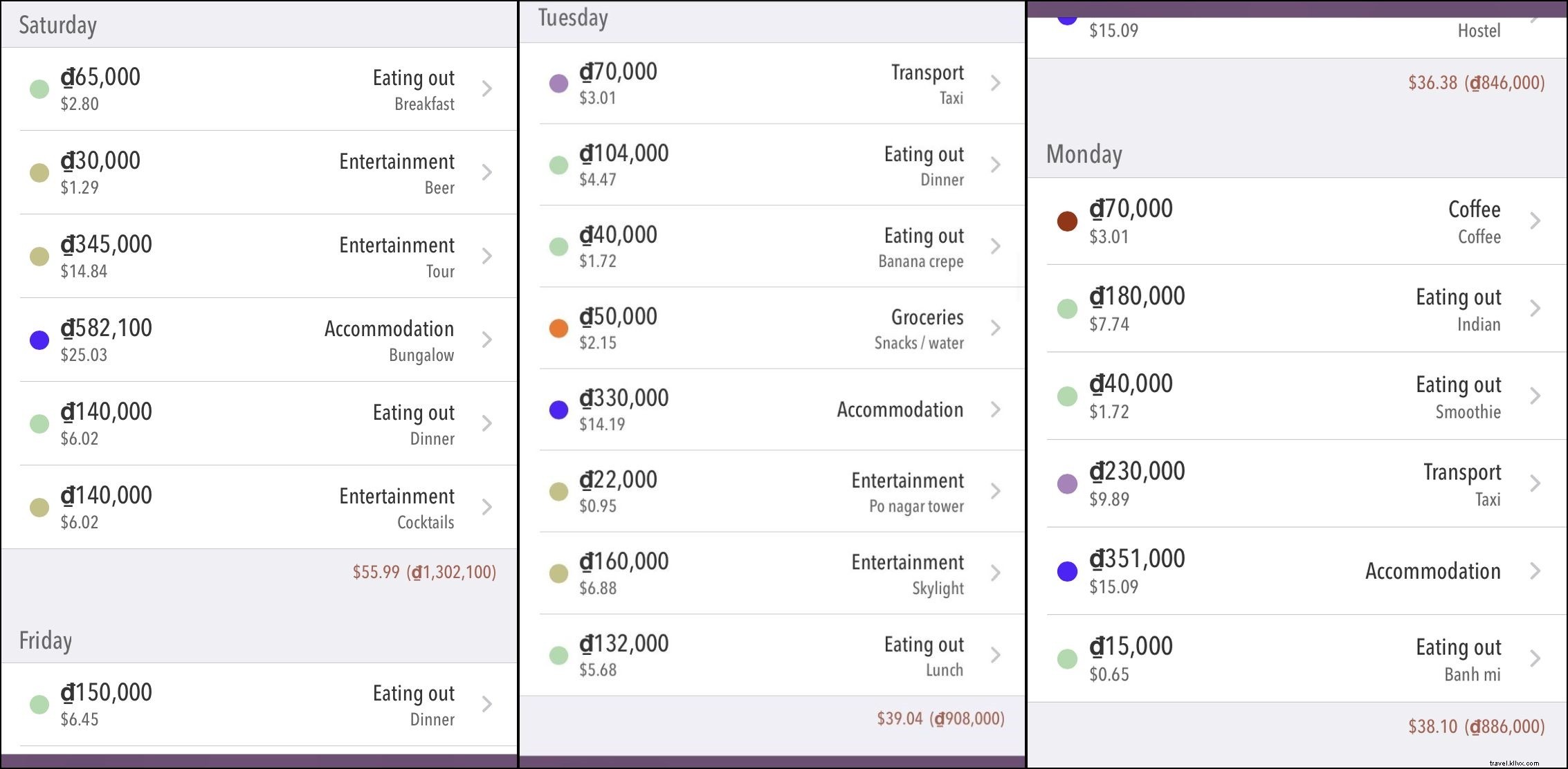The image size is (1568, 769).
Task: Select the Saturday section header
Action: tap(57, 24)
